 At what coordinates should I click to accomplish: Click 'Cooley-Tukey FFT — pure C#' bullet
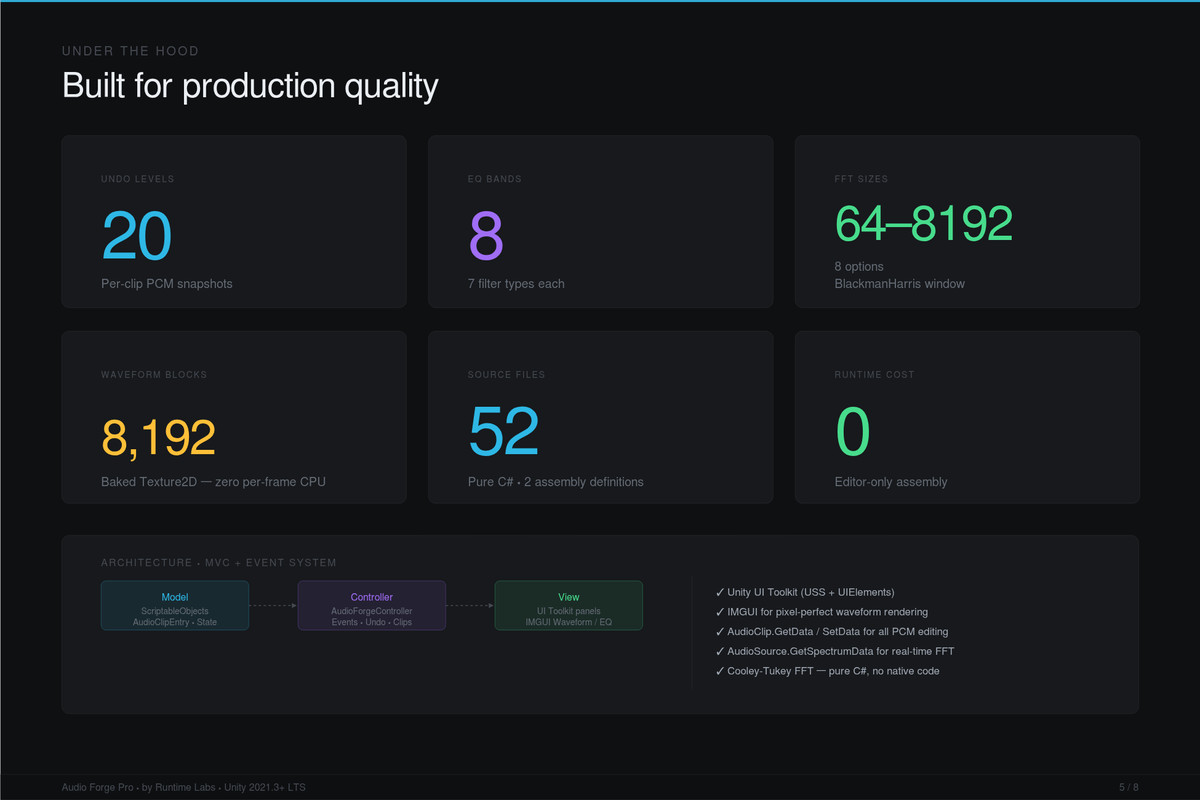click(827, 671)
